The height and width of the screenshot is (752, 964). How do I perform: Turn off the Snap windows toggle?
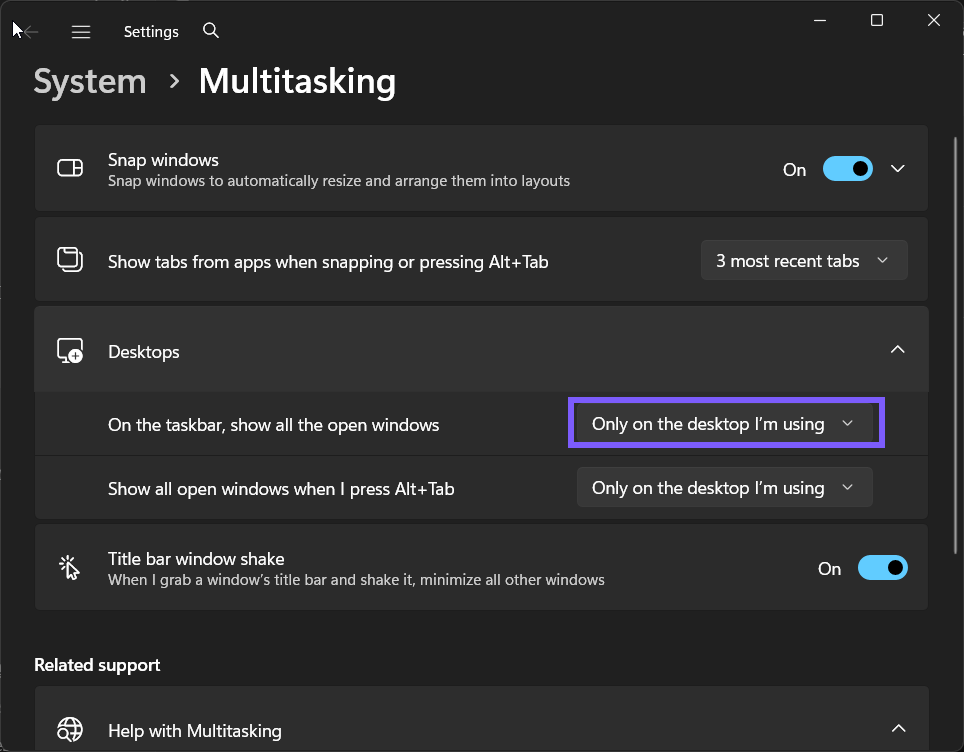tap(848, 168)
